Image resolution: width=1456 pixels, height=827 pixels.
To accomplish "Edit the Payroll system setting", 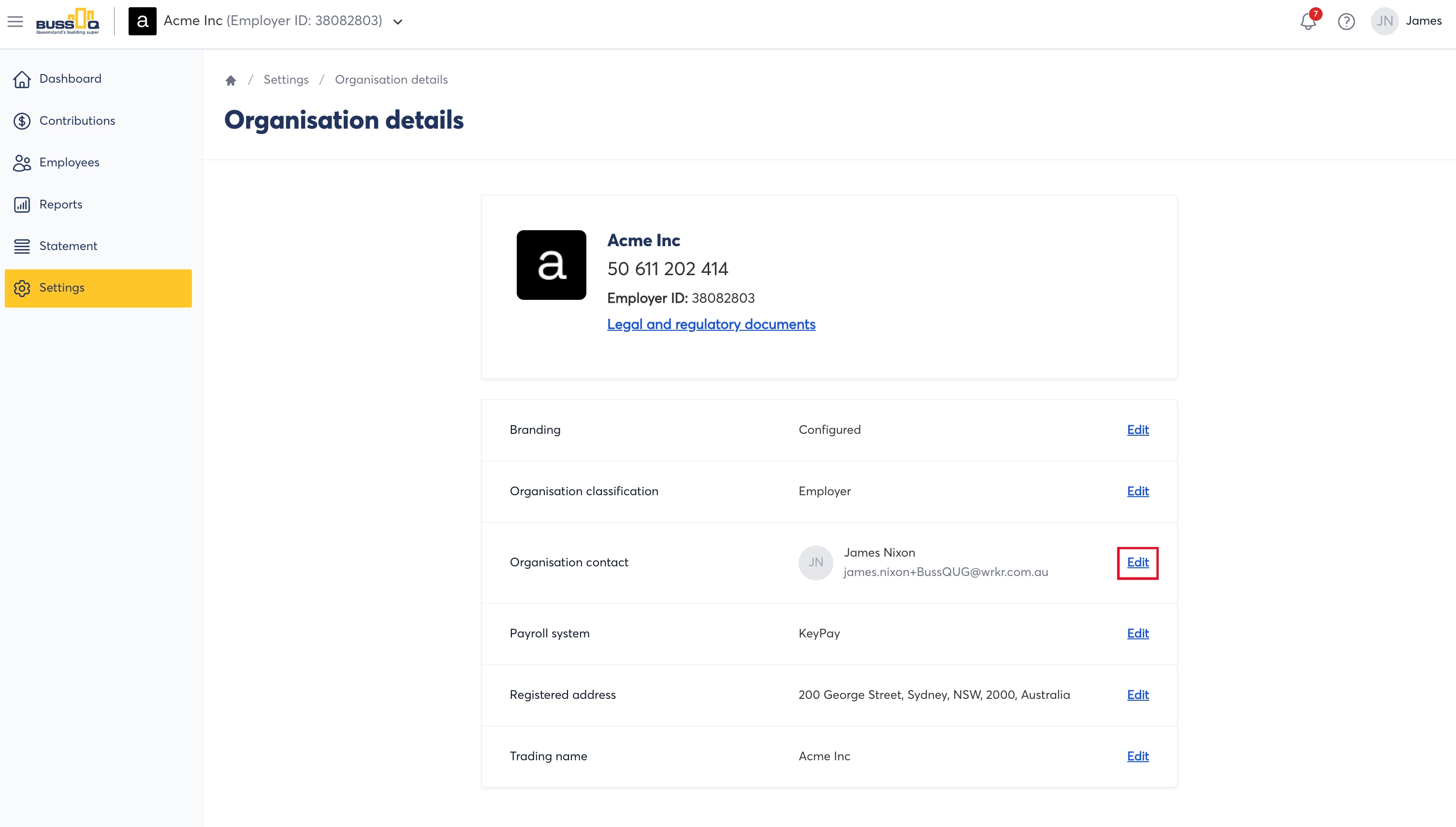I will (1137, 634).
